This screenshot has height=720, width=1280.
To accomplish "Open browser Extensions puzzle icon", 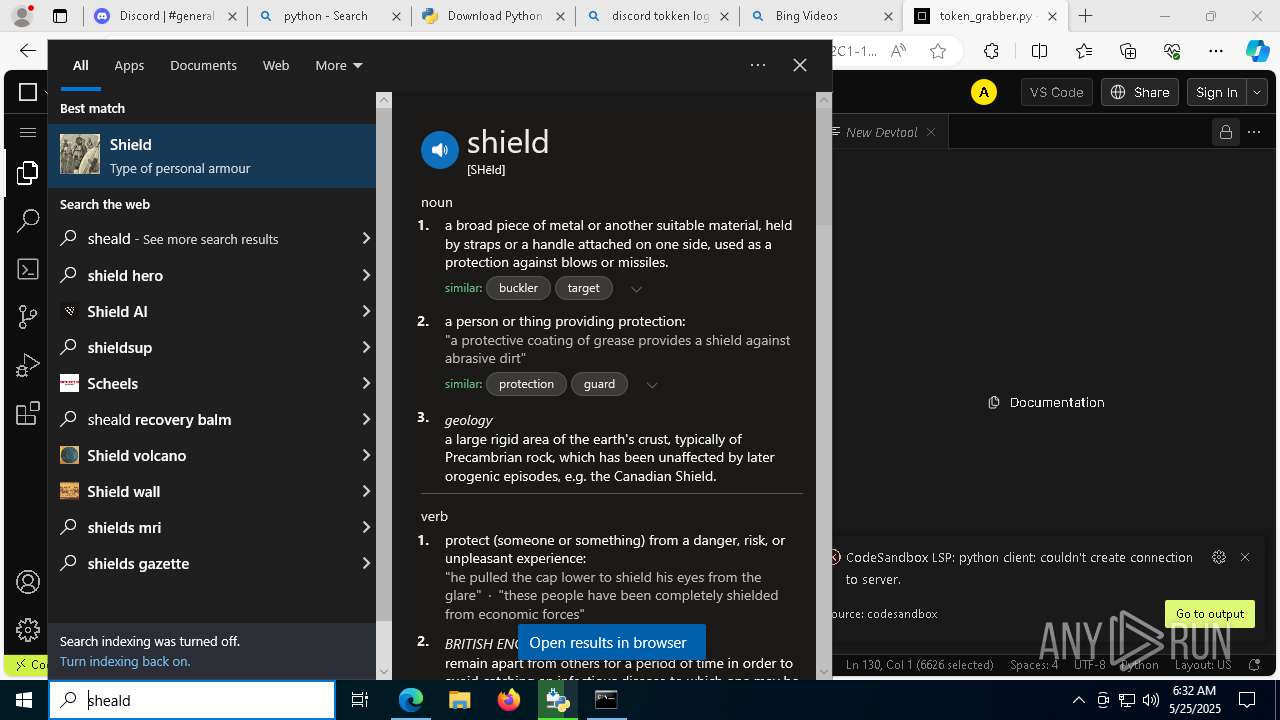I will [x=991, y=51].
